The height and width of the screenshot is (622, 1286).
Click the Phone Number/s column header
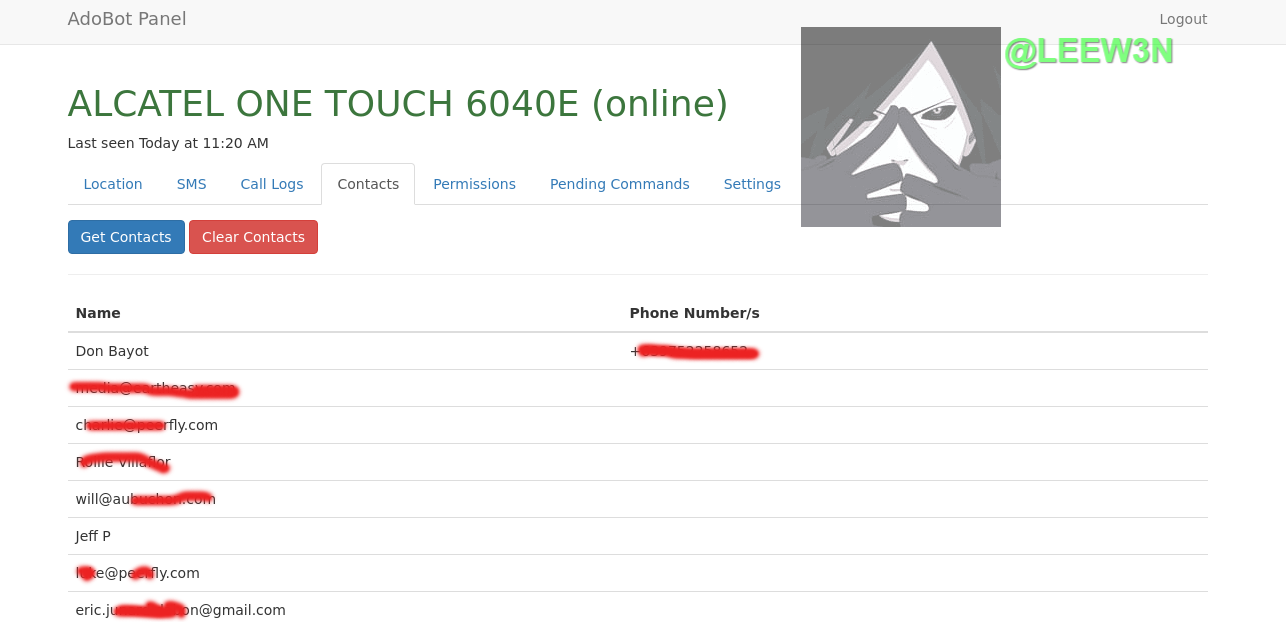coord(694,313)
